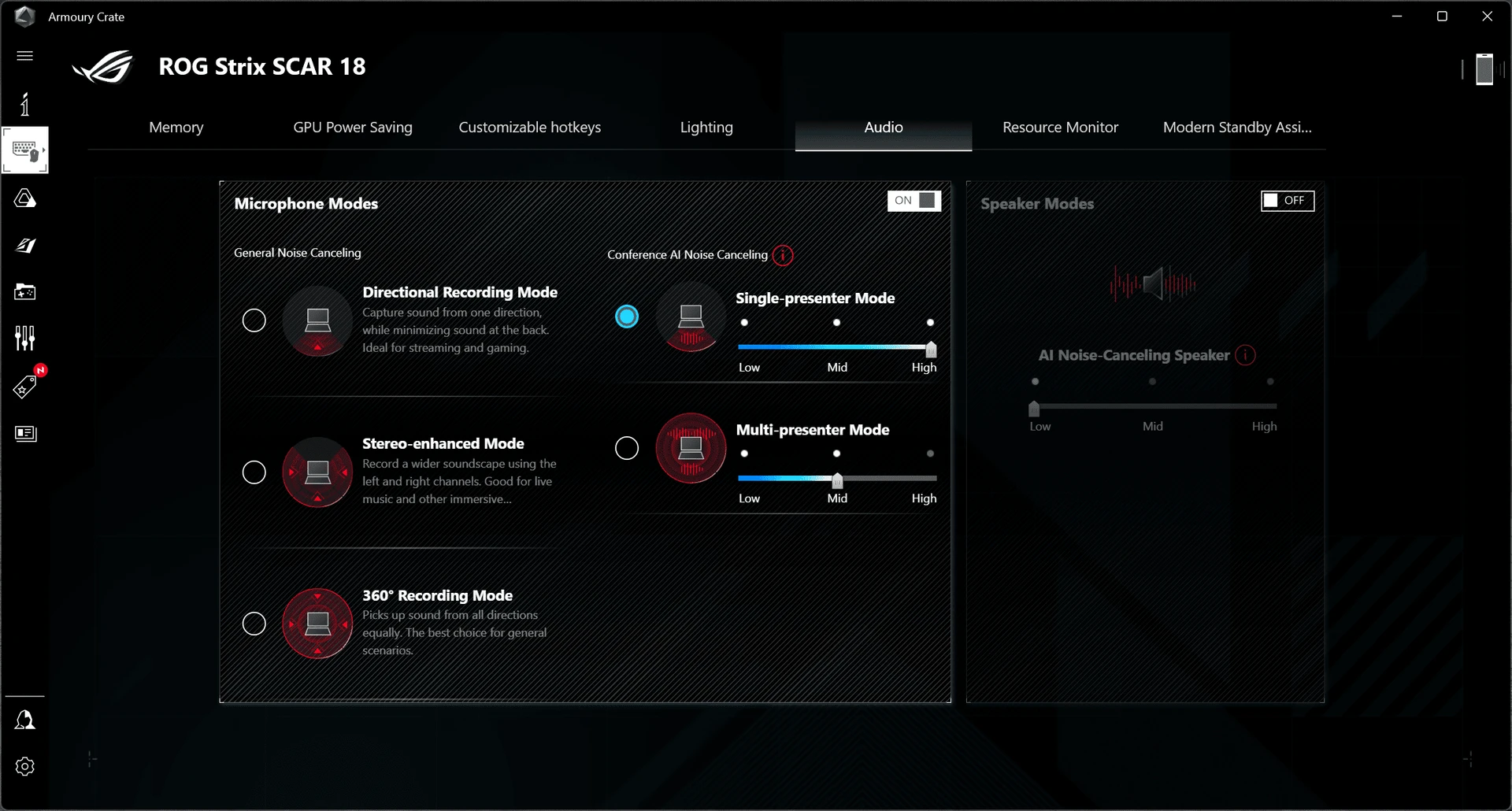Image resolution: width=1512 pixels, height=811 pixels.
Task: Click the Single-presenter slider handle at High
Action: [931, 349]
